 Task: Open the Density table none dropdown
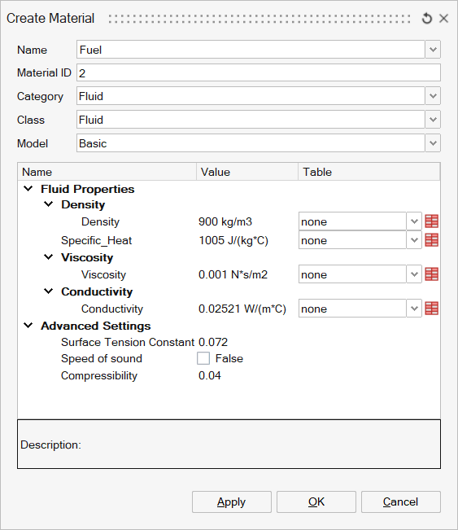[414, 222]
